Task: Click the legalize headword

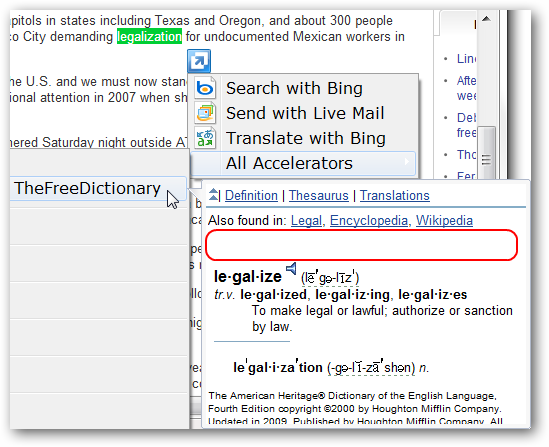Action: [248, 277]
